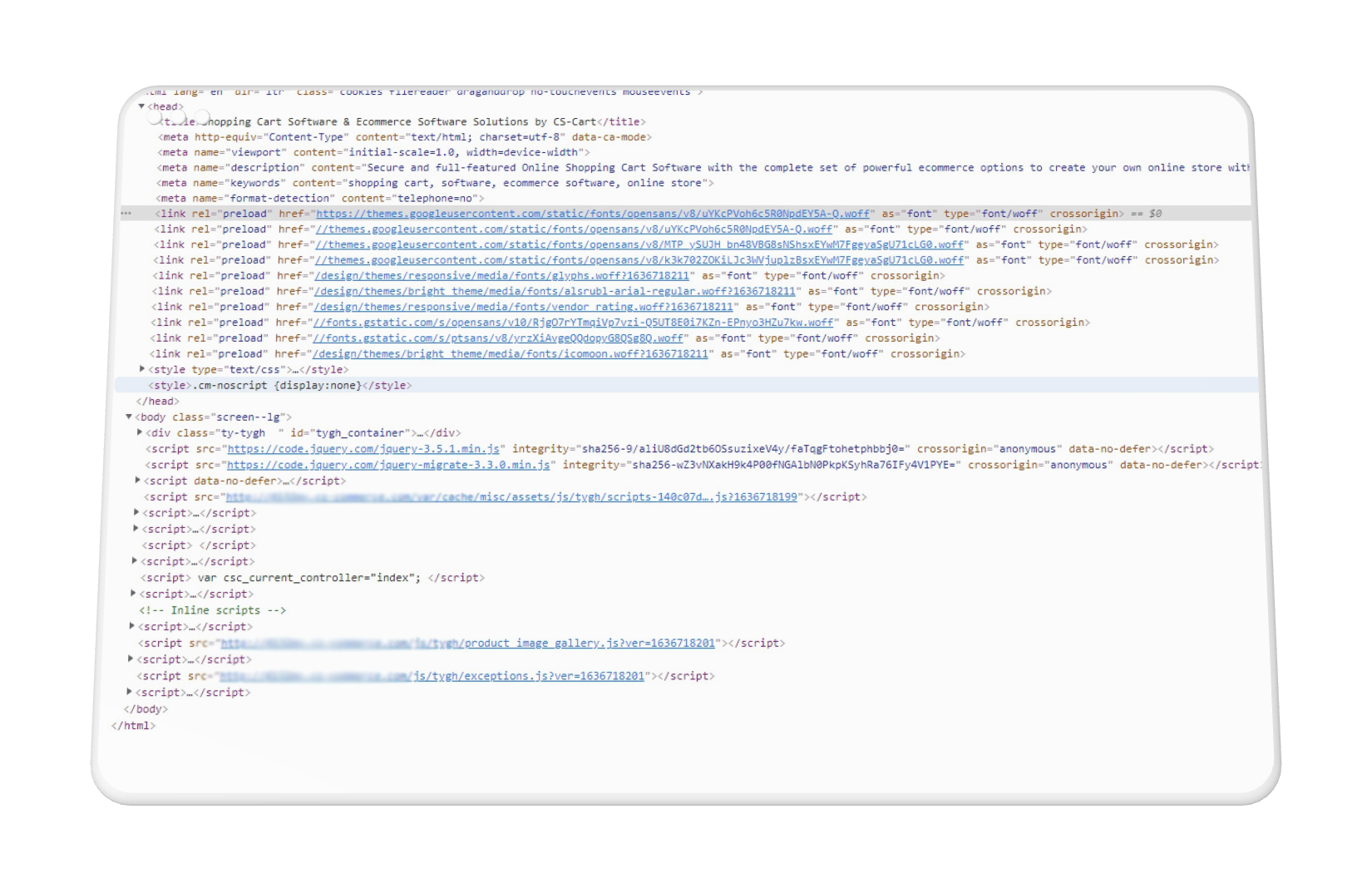Select the meta http-equiv Content-Type row
Viewport: 1372px width, 873px height.
405,137
